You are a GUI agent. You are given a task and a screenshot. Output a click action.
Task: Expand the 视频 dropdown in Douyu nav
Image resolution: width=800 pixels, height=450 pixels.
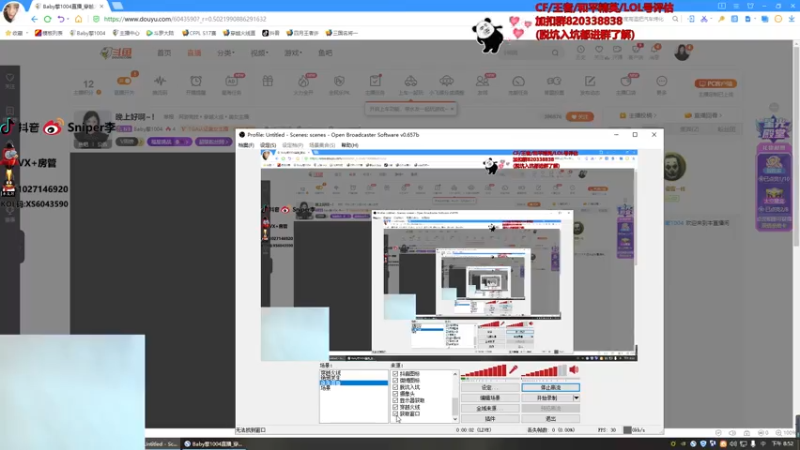(259, 53)
